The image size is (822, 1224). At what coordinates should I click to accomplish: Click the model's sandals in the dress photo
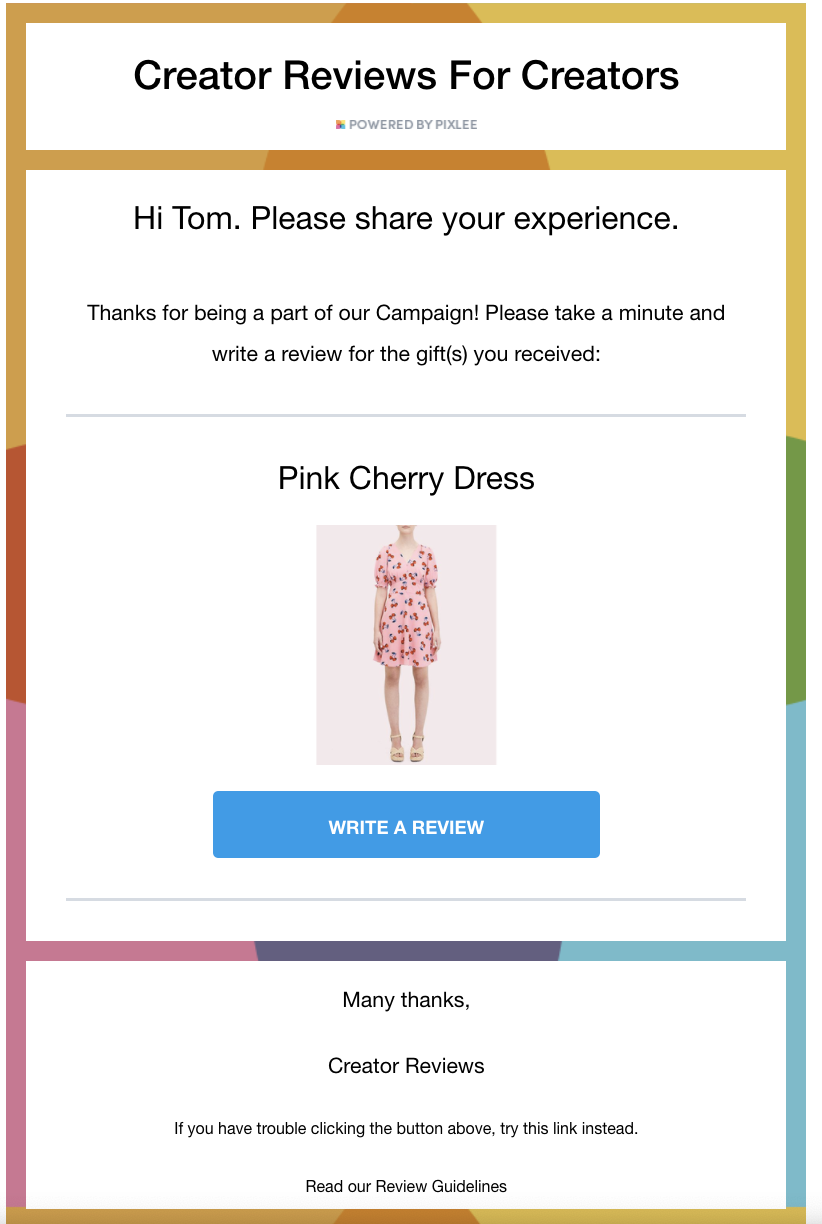[x=405, y=748]
